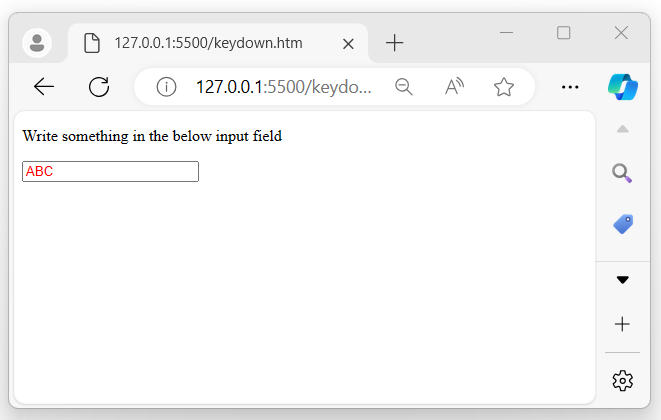Start Read aloud for this page
This screenshot has height=420, width=661.
(454, 87)
